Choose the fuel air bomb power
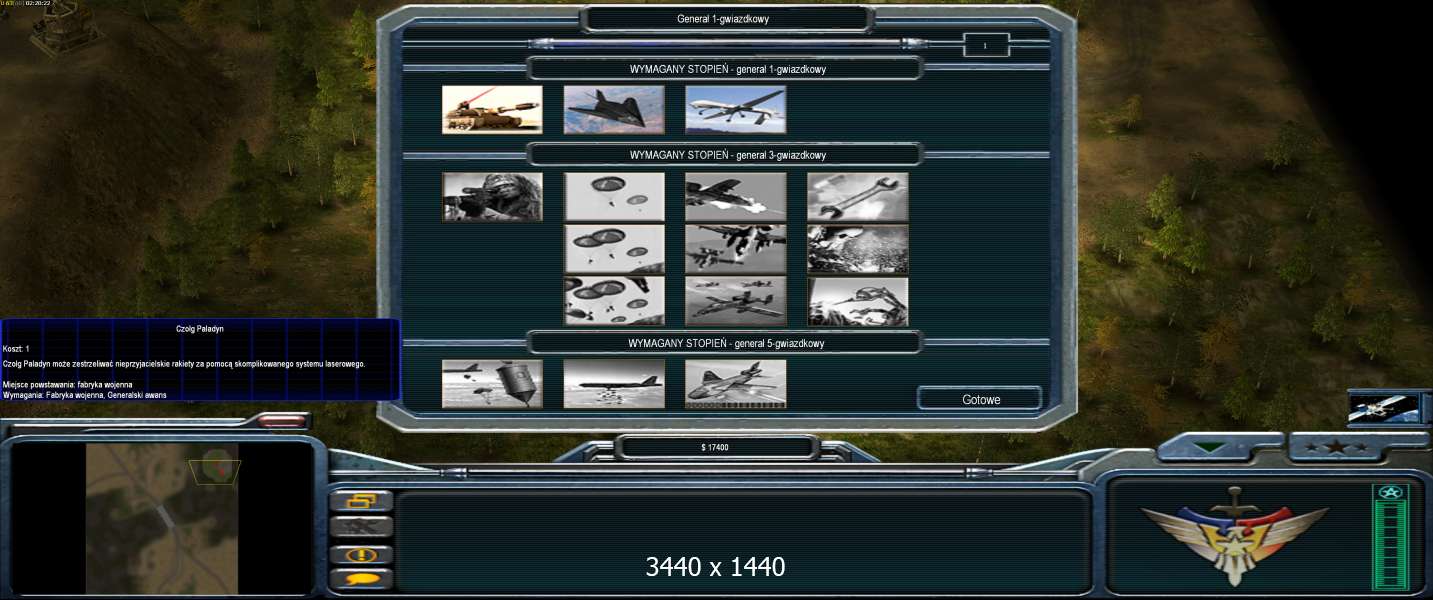Screen dimensions: 1433x600 (x=492, y=384)
